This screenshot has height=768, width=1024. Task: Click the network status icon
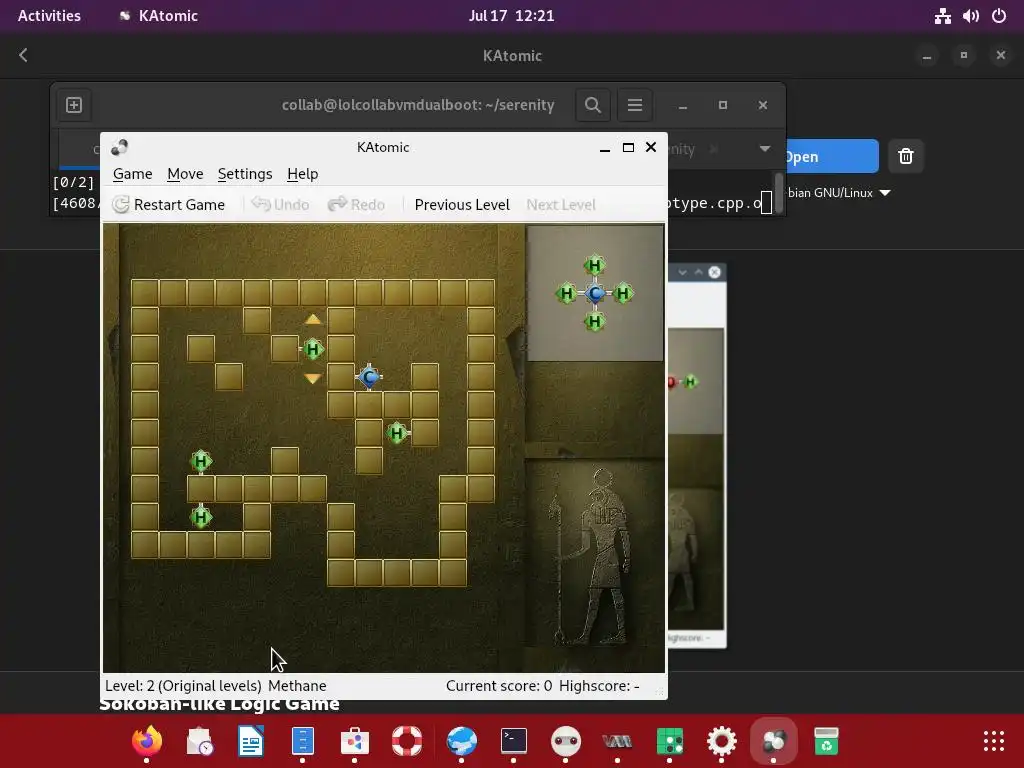942,16
